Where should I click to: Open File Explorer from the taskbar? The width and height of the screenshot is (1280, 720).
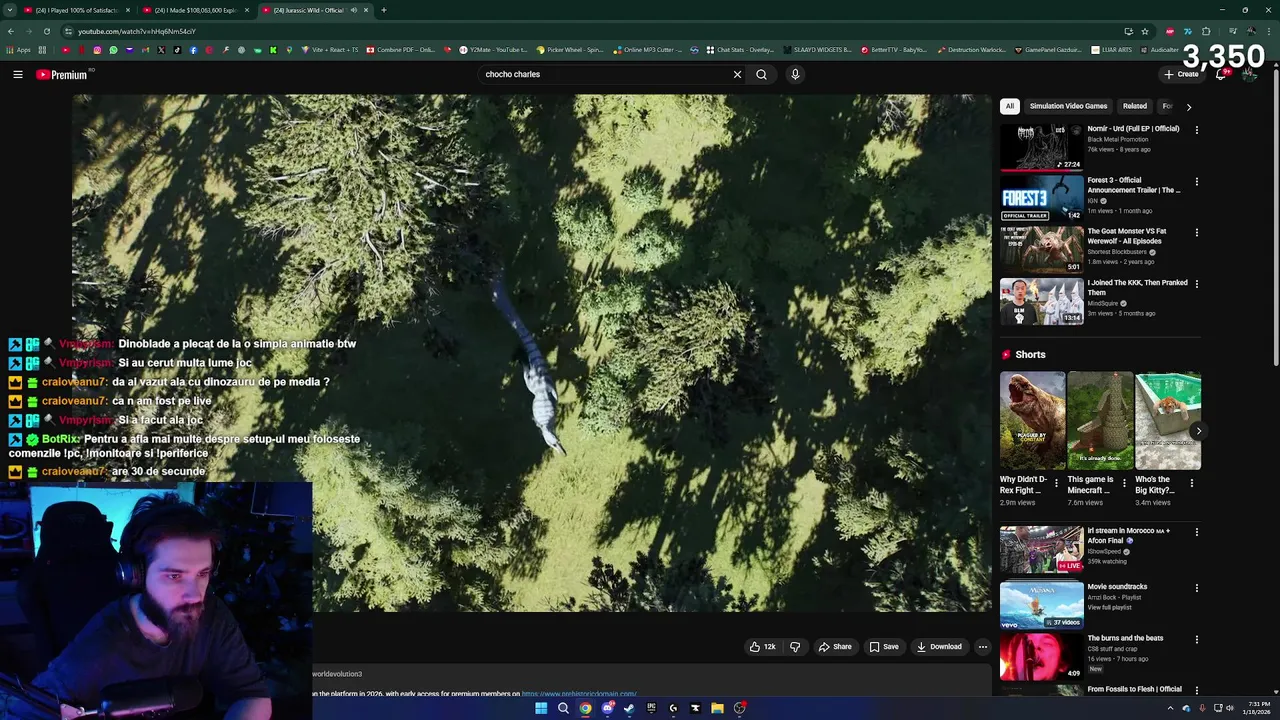coord(717,708)
